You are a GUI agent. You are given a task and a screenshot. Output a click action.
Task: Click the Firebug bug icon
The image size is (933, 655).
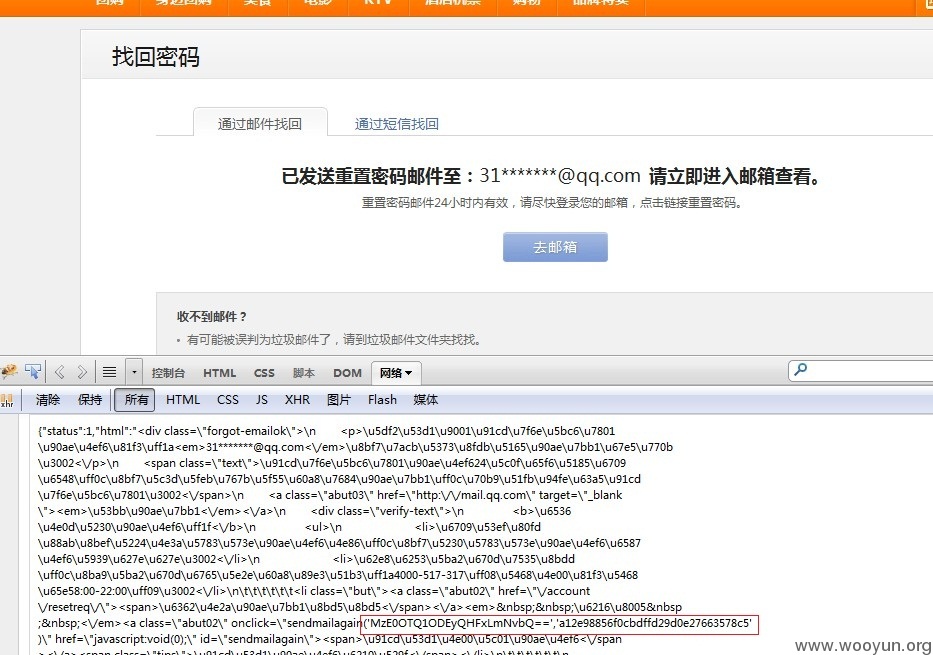[9, 372]
